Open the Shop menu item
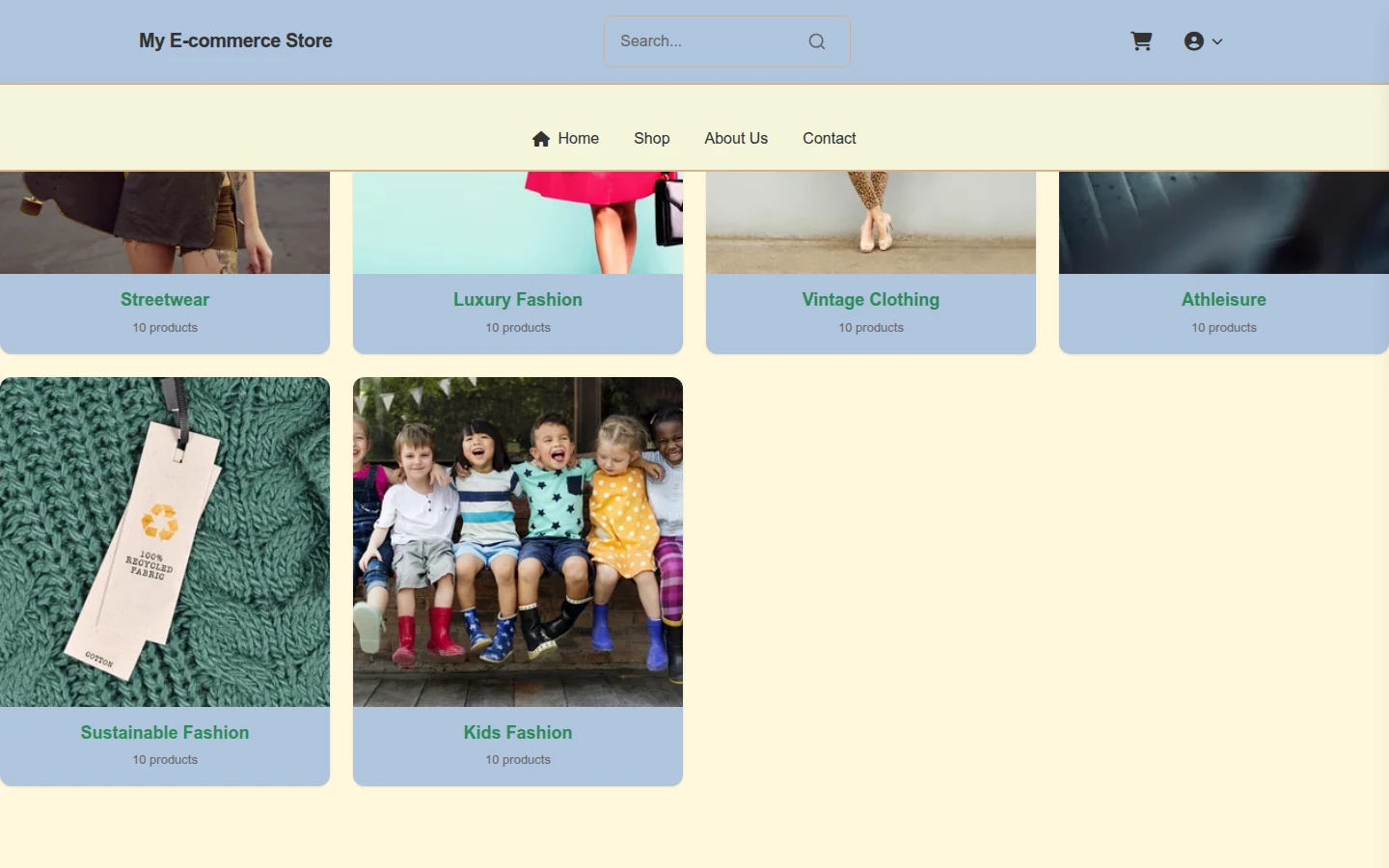Image resolution: width=1389 pixels, height=868 pixels. coord(652,139)
